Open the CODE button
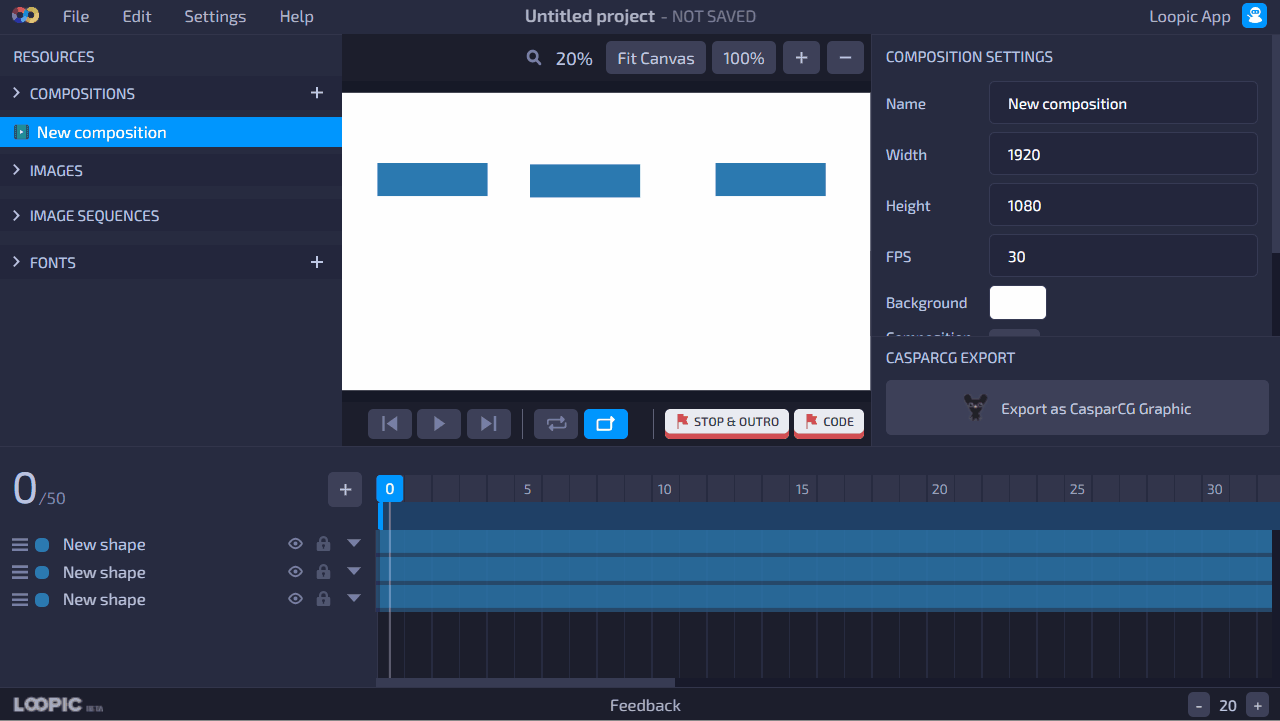This screenshot has width=1280, height=721. click(x=829, y=422)
